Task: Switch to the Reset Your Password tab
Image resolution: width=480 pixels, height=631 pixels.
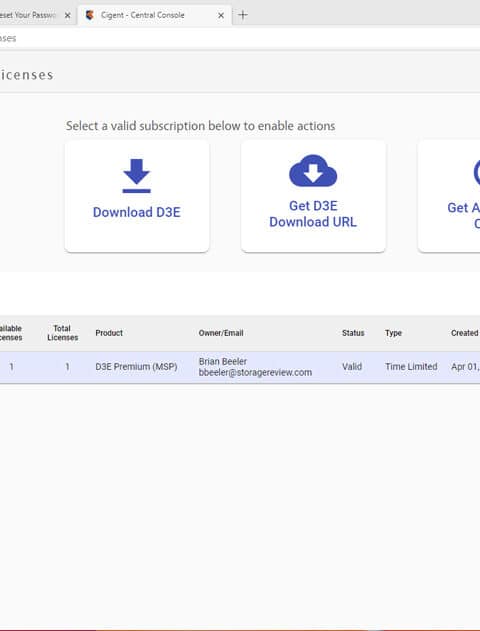Action: [36, 15]
